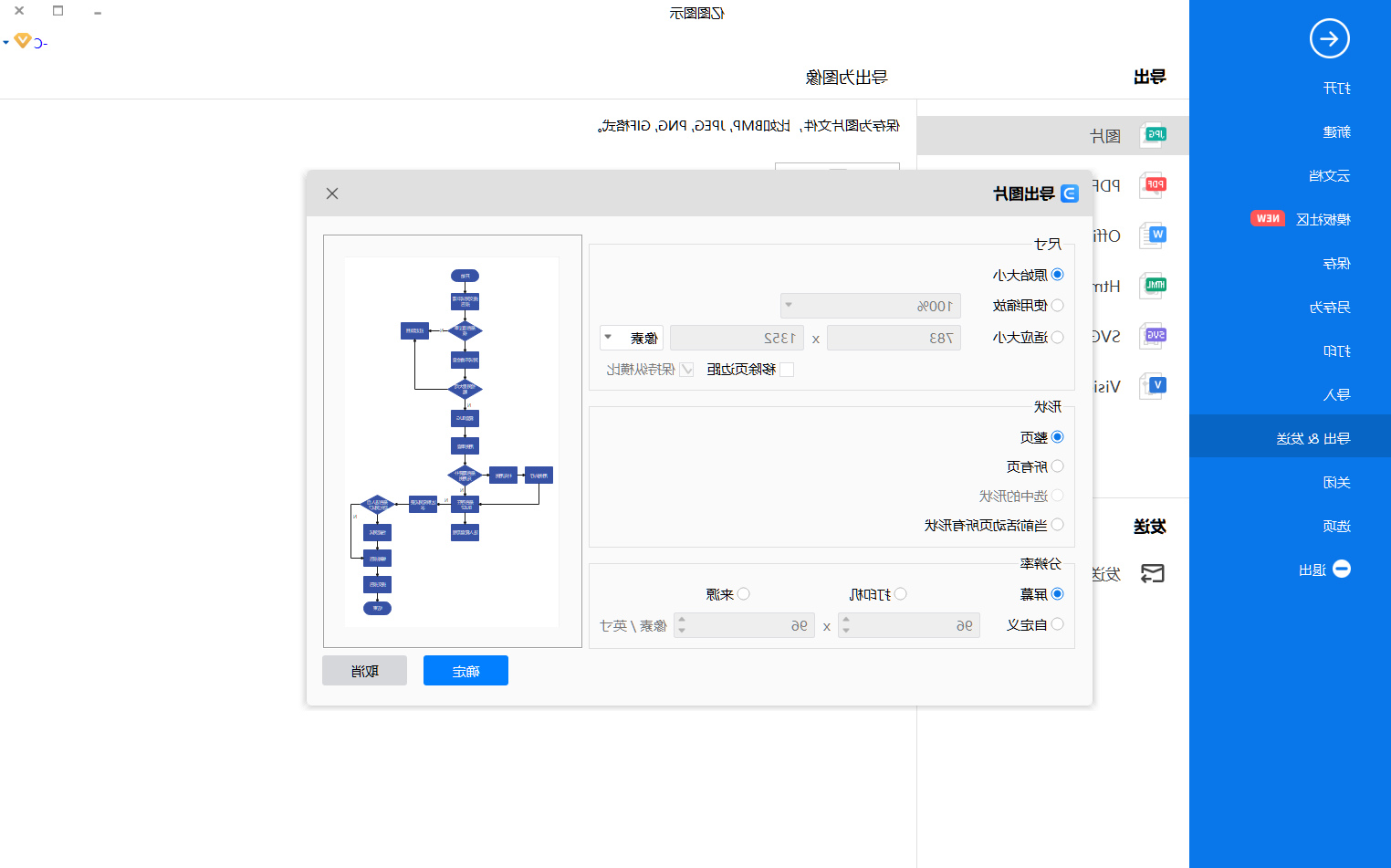Select the 屏幕 resolution radio button
Viewport: 1391px width, 868px height.
coord(1057,594)
